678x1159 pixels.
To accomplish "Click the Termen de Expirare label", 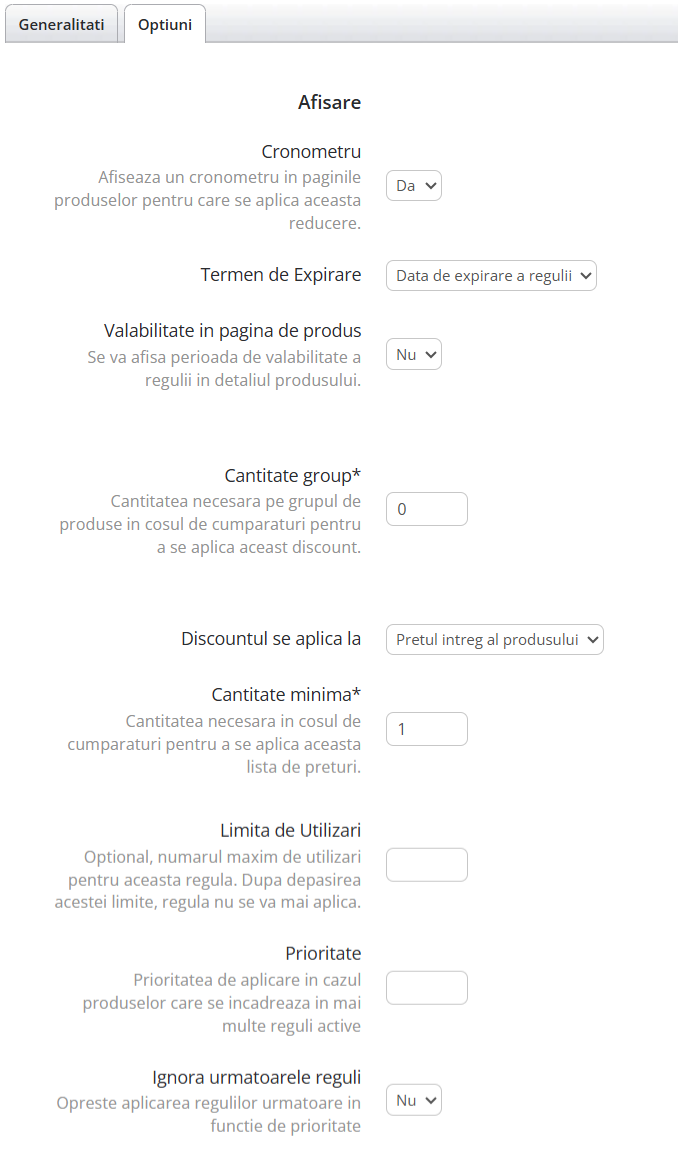I will click(x=281, y=274).
